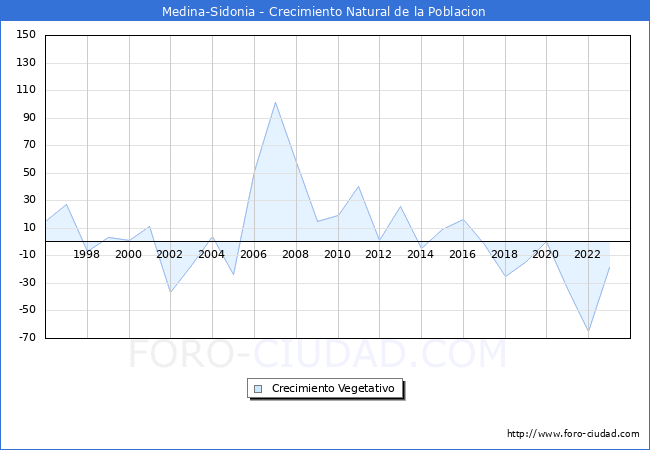The width and height of the screenshot is (650, 450).
Task: Select the 1998 x-axis label
Action: tap(87, 254)
